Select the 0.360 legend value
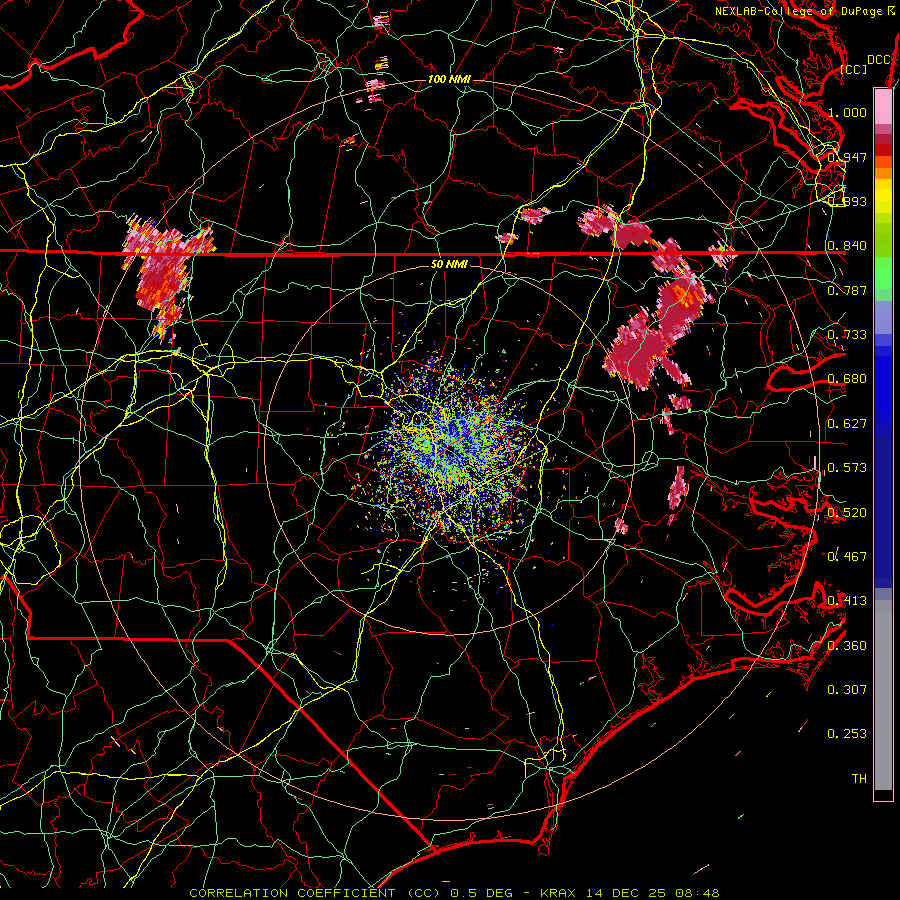The height and width of the screenshot is (900, 900). click(847, 645)
